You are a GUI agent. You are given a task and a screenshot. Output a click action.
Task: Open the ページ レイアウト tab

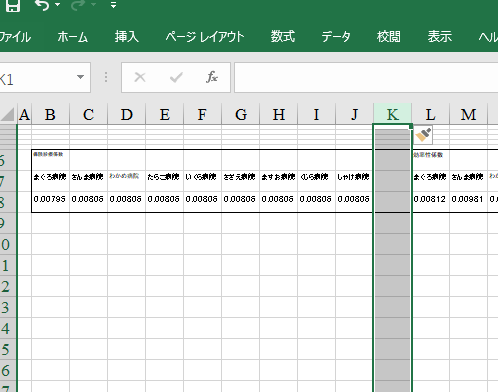pyautogui.click(x=205, y=37)
